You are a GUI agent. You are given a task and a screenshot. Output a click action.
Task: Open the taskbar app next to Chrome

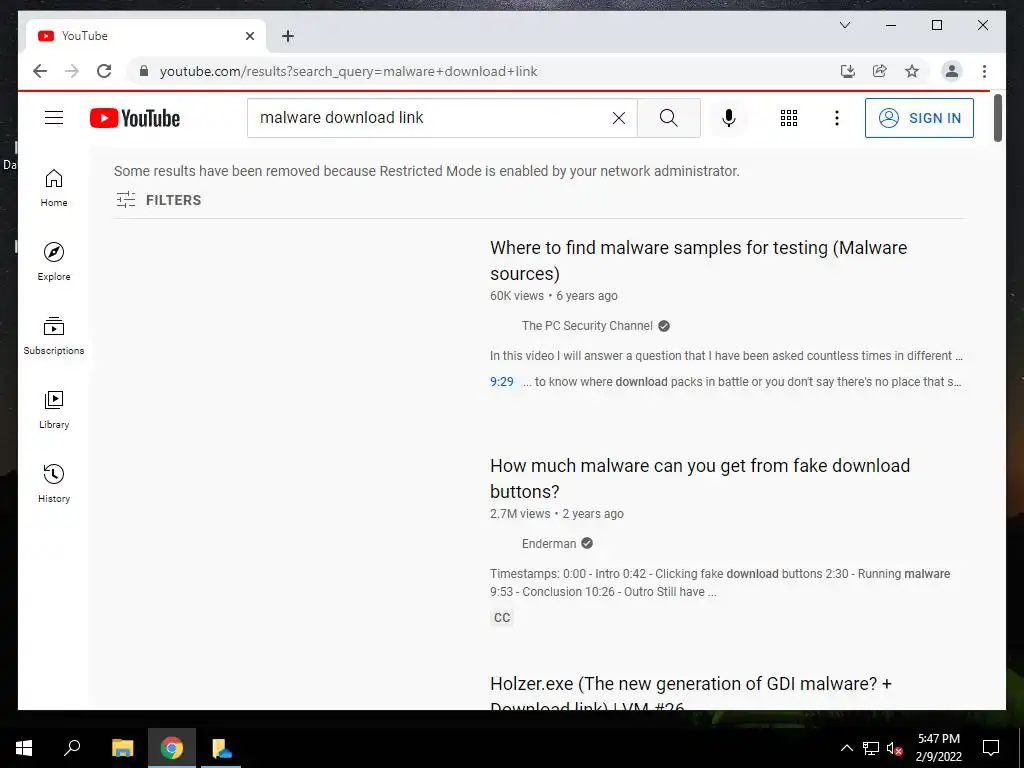coord(221,748)
